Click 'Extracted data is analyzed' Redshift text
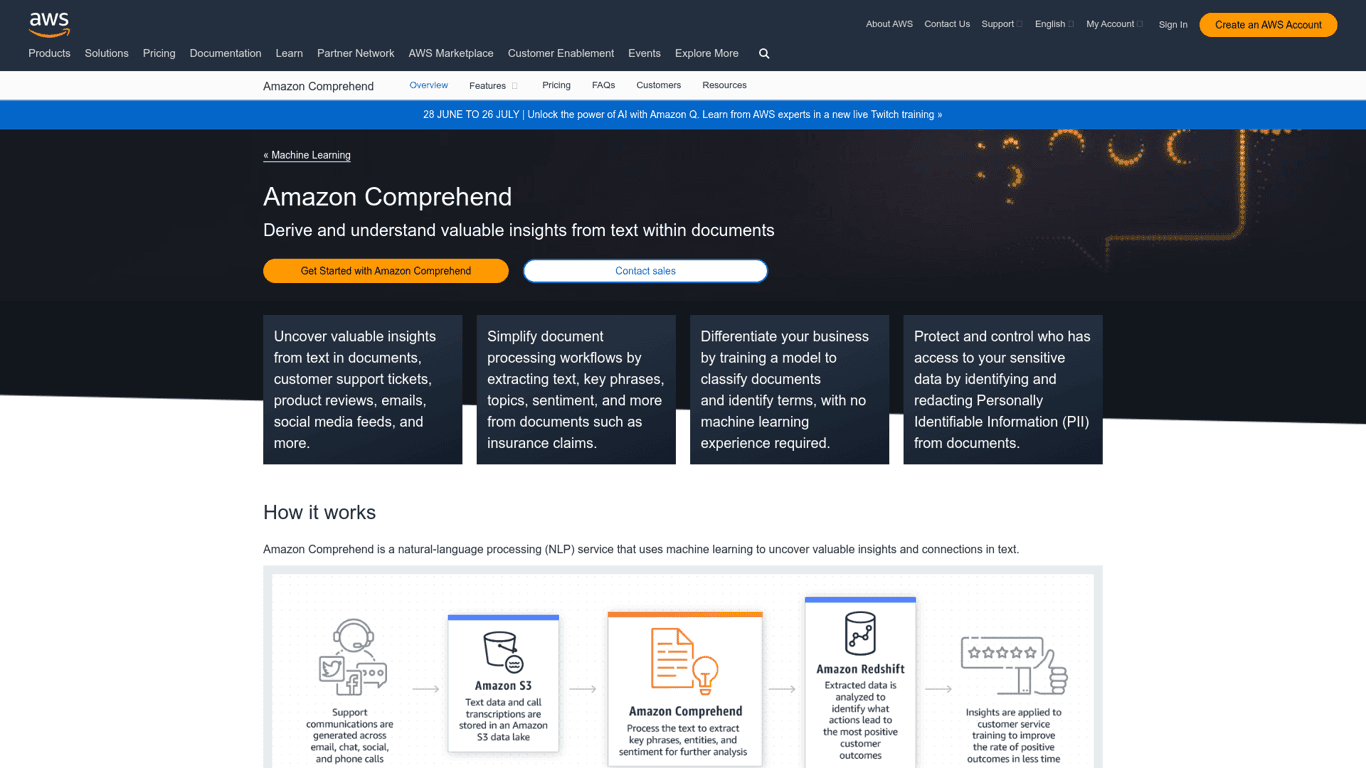 pyautogui.click(x=860, y=720)
